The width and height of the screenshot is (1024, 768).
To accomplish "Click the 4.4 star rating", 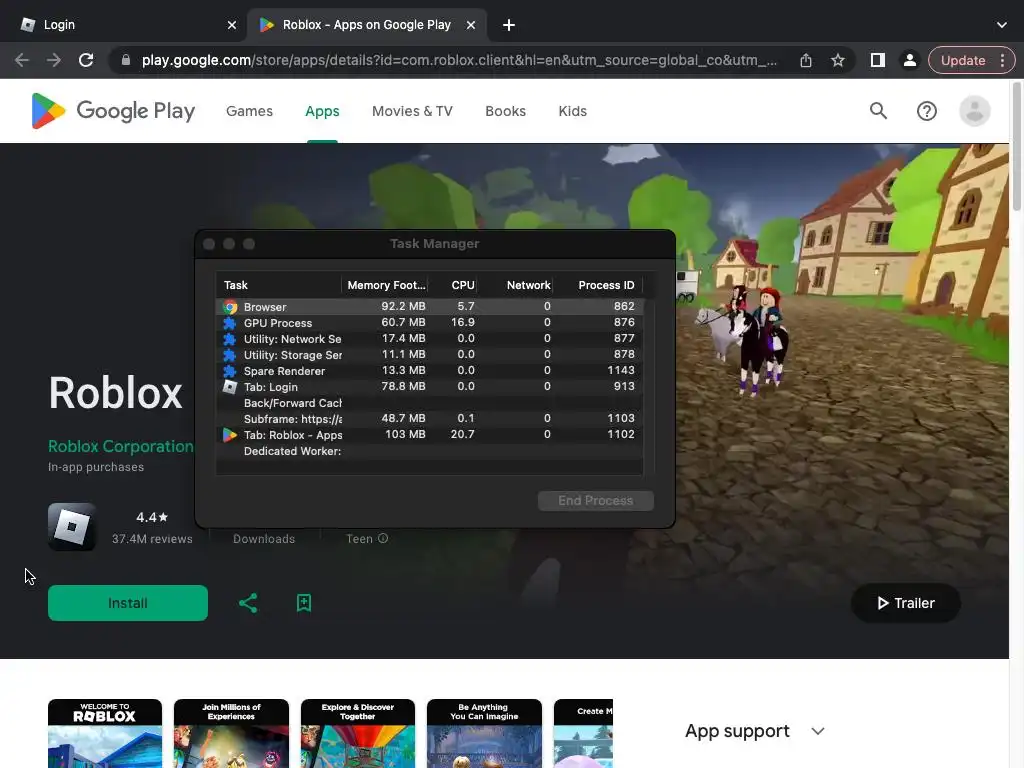I will tap(152, 517).
